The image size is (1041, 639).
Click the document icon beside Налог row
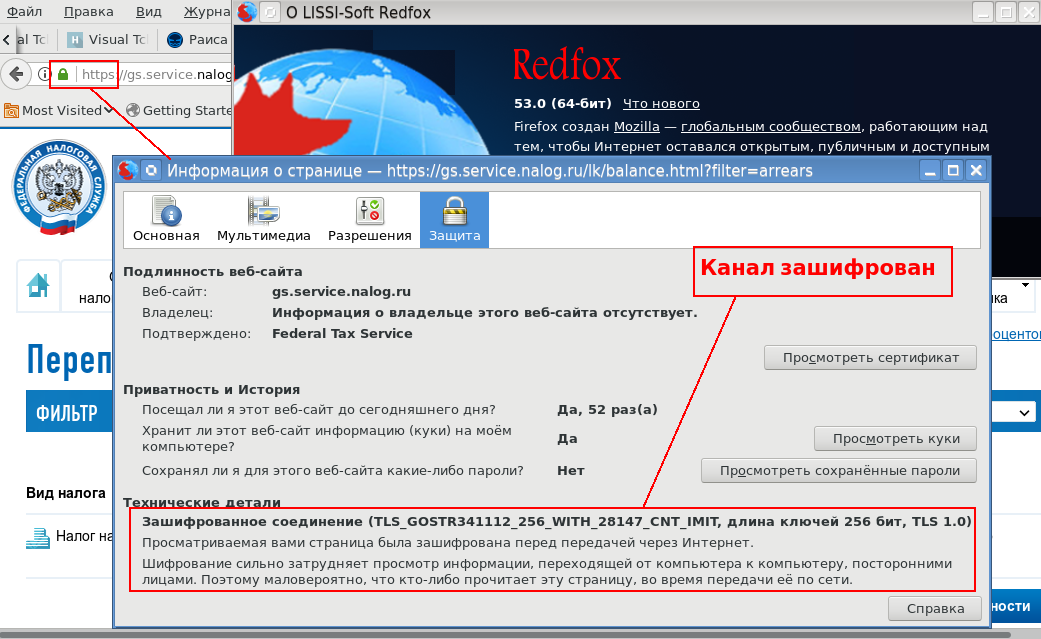(38, 537)
